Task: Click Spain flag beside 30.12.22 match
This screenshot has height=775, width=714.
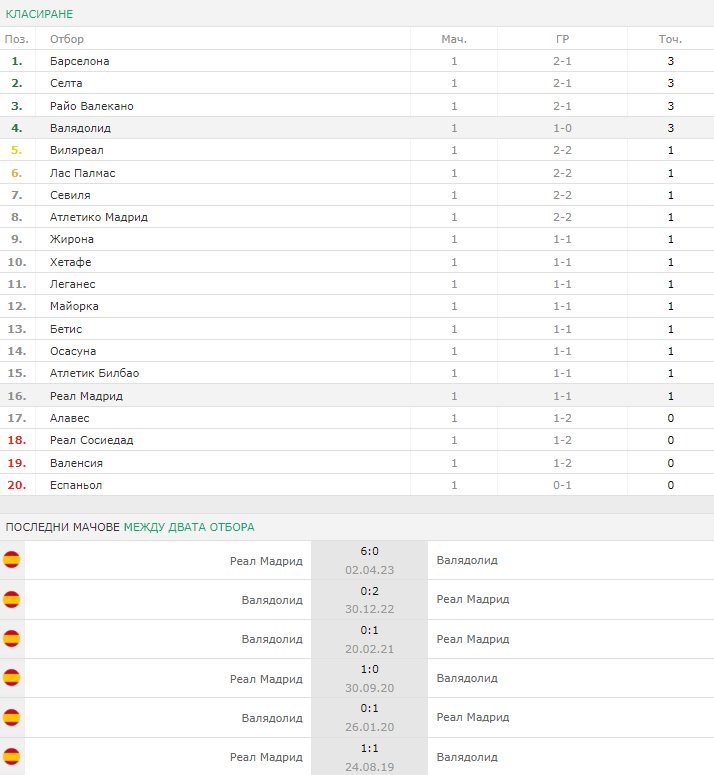Action: (x=11, y=600)
